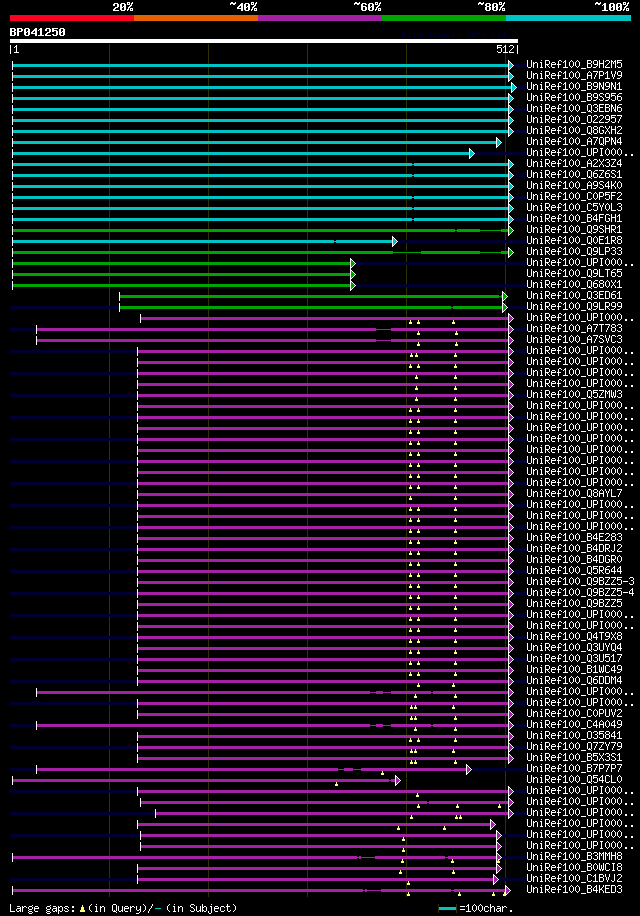Click the purple alignment bar of Q54CL0
Image resolution: width=640 pixels, height=916 pixels.
click(206, 780)
